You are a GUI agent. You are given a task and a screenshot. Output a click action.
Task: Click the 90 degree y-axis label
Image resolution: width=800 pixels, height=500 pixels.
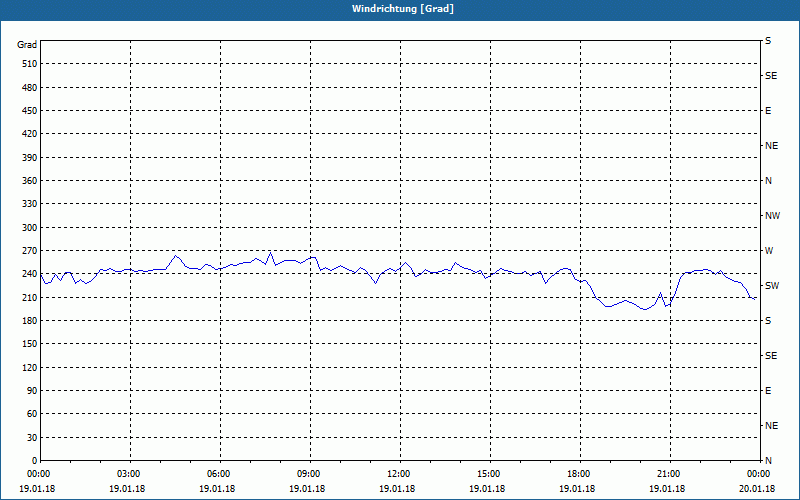pos(32,391)
